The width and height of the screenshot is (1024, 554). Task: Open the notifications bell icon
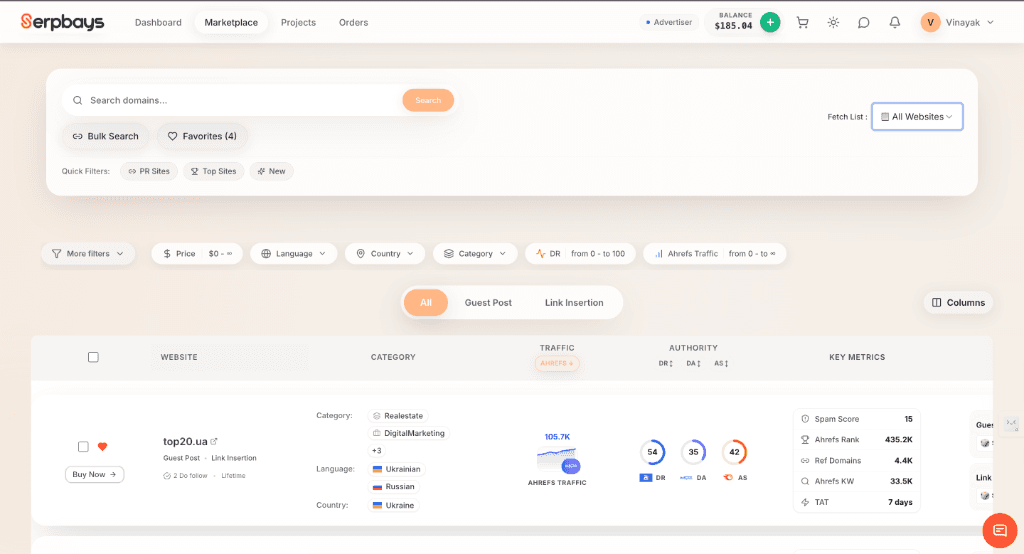click(895, 22)
